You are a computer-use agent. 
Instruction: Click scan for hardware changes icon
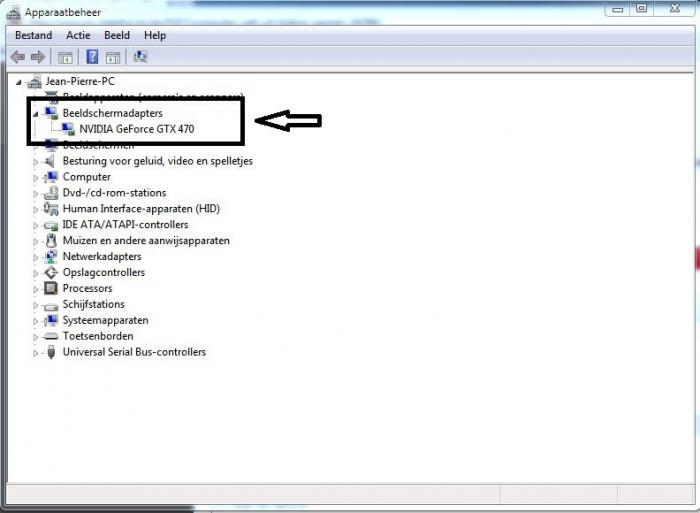(140, 57)
